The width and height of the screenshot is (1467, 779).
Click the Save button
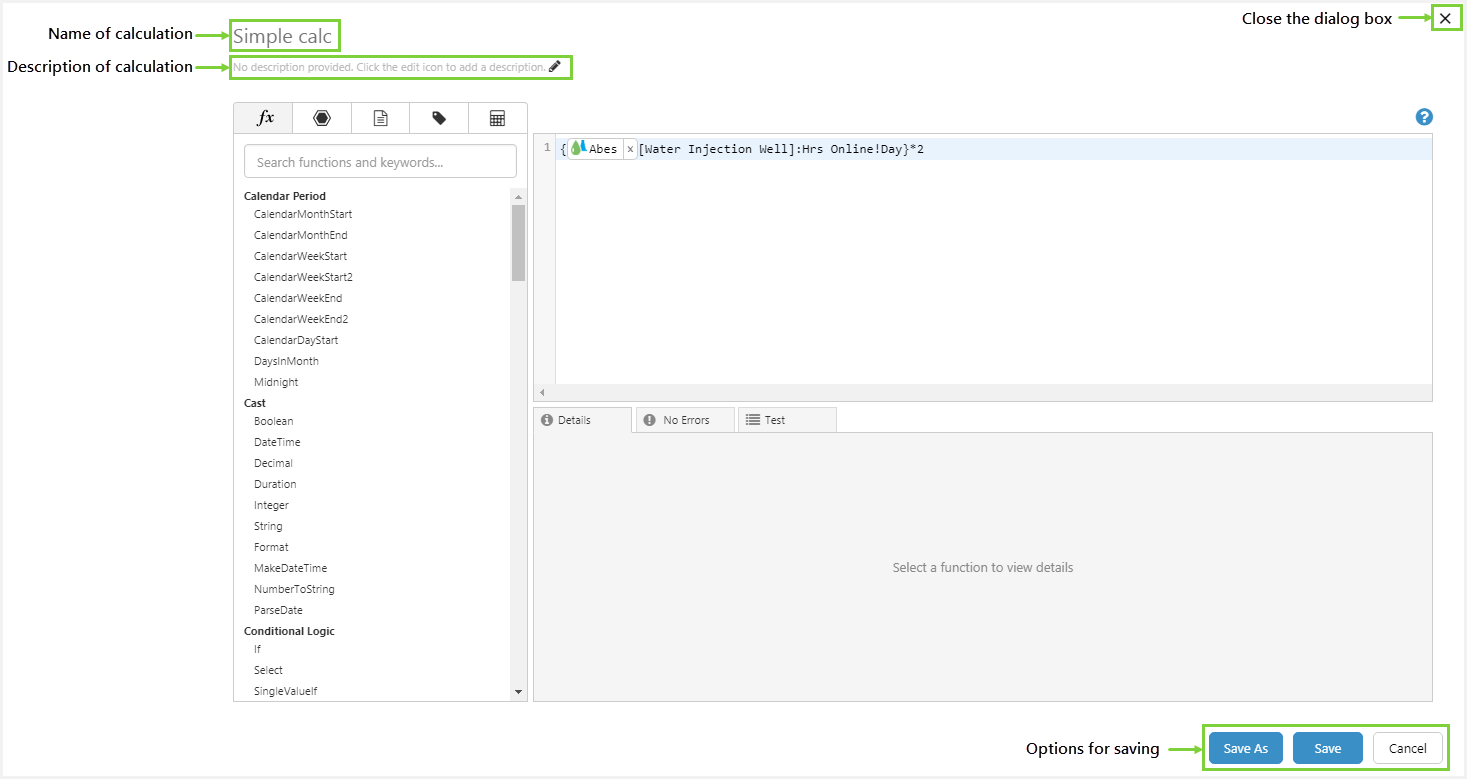point(1327,748)
